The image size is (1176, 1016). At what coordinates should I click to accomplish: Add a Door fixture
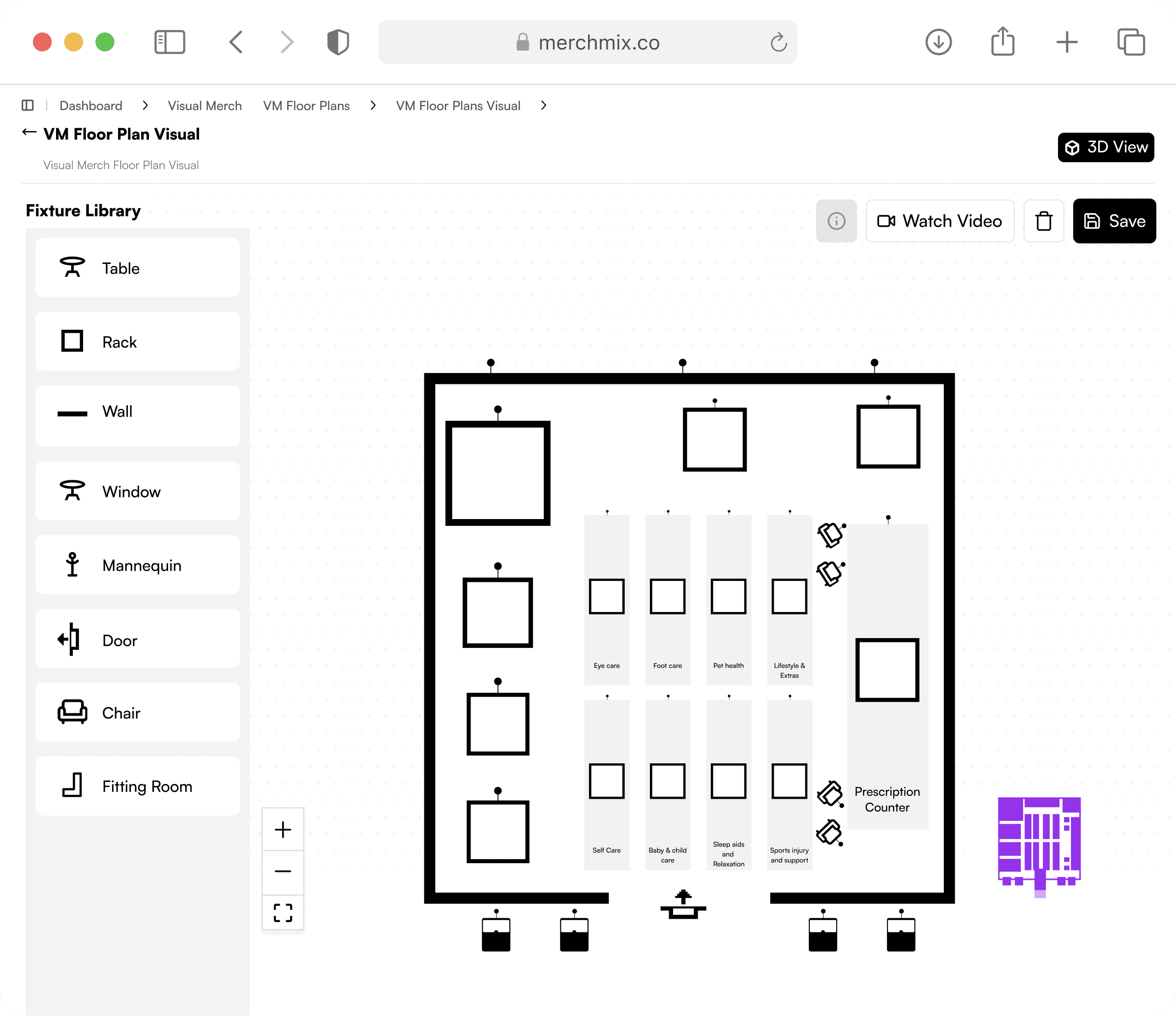point(137,639)
